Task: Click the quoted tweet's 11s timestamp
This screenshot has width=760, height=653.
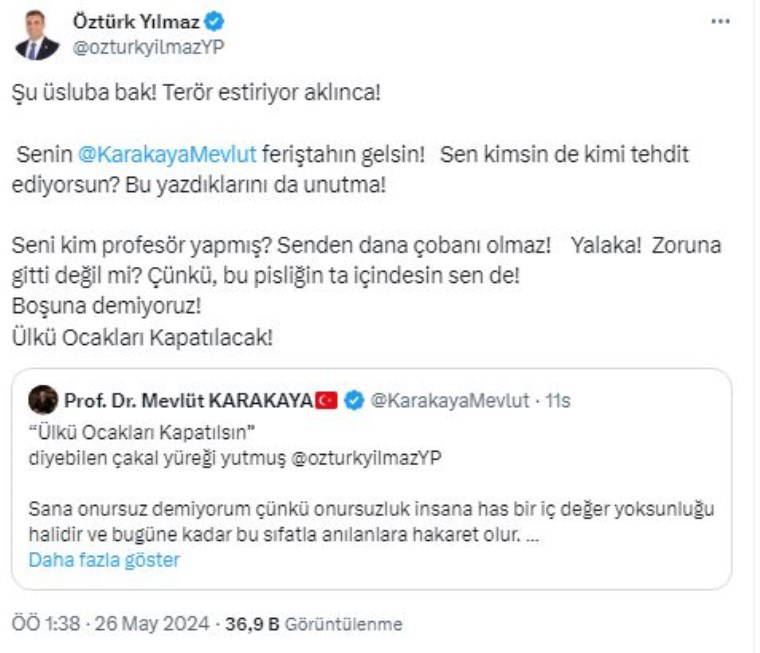Action: click(x=559, y=401)
